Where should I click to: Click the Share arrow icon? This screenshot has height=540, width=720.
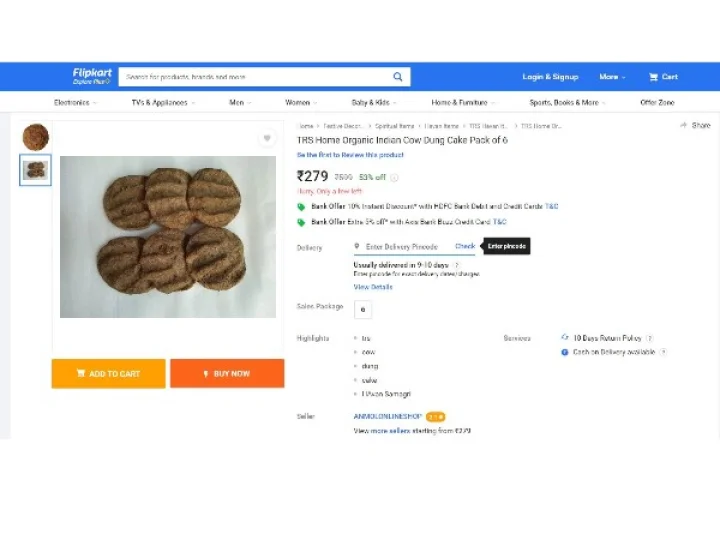683,125
